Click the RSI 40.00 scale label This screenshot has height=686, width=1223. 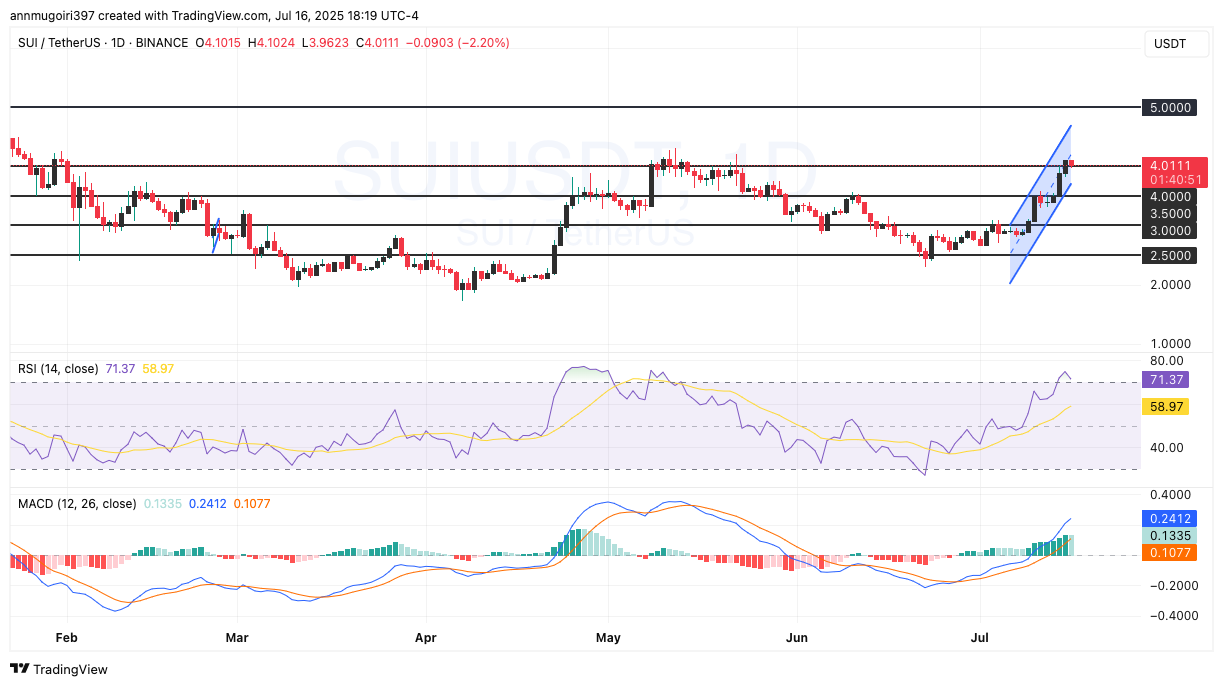(1167, 447)
